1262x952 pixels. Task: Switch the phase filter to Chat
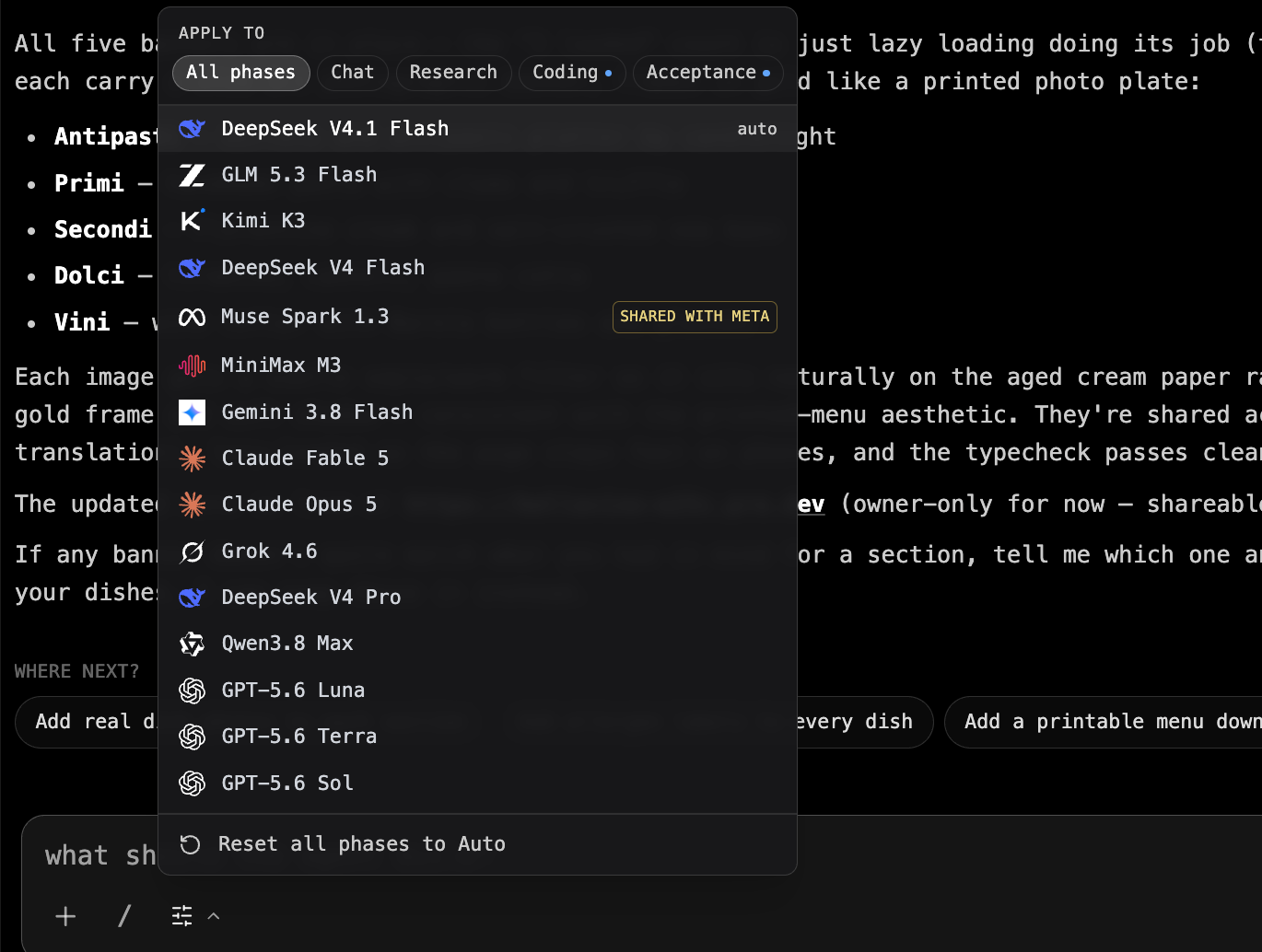(353, 73)
